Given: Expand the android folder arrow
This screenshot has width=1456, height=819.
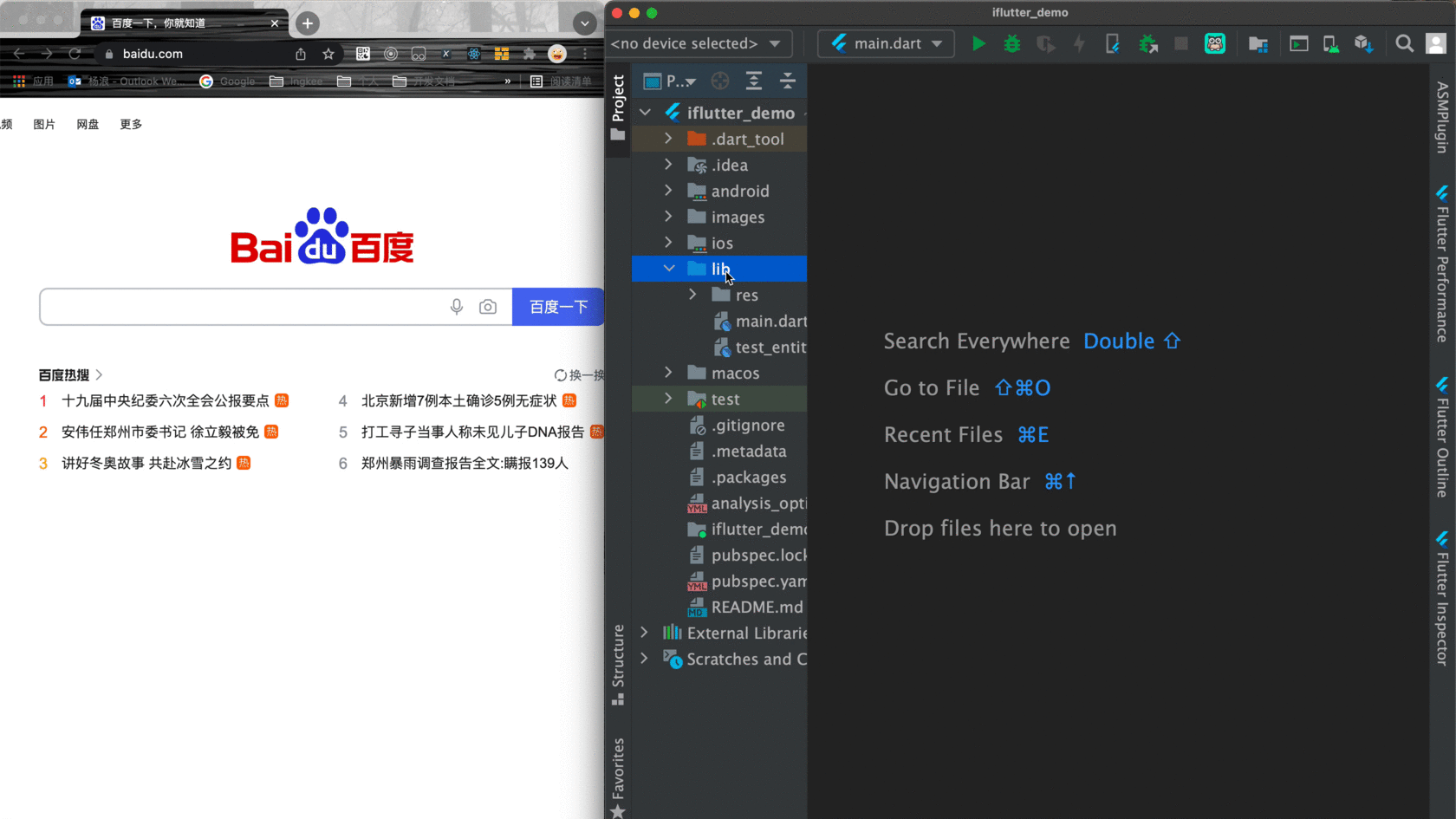Looking at the screenshot, I should point(668,191).
